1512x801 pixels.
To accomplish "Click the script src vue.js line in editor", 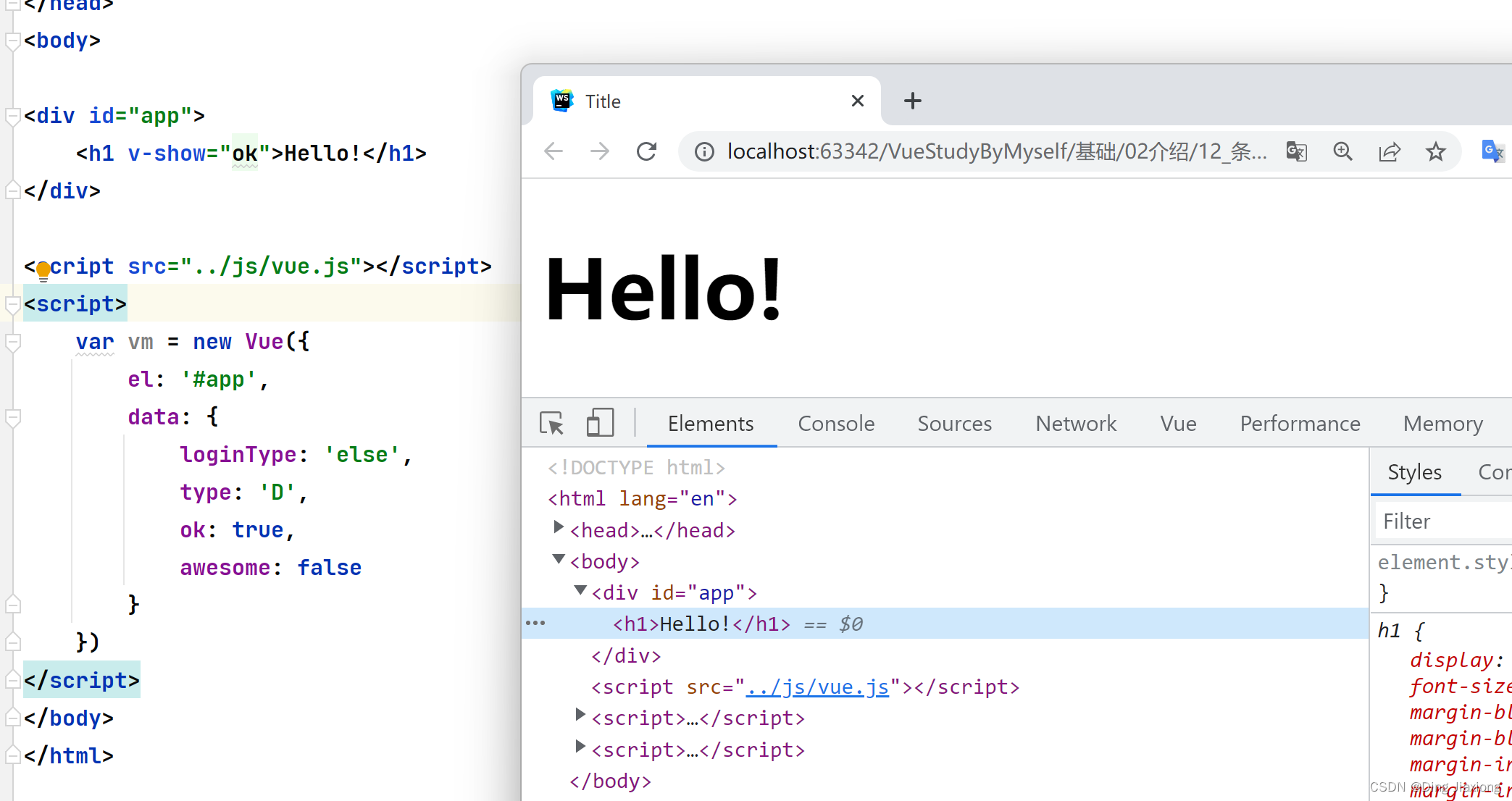I will pos(258,267).
